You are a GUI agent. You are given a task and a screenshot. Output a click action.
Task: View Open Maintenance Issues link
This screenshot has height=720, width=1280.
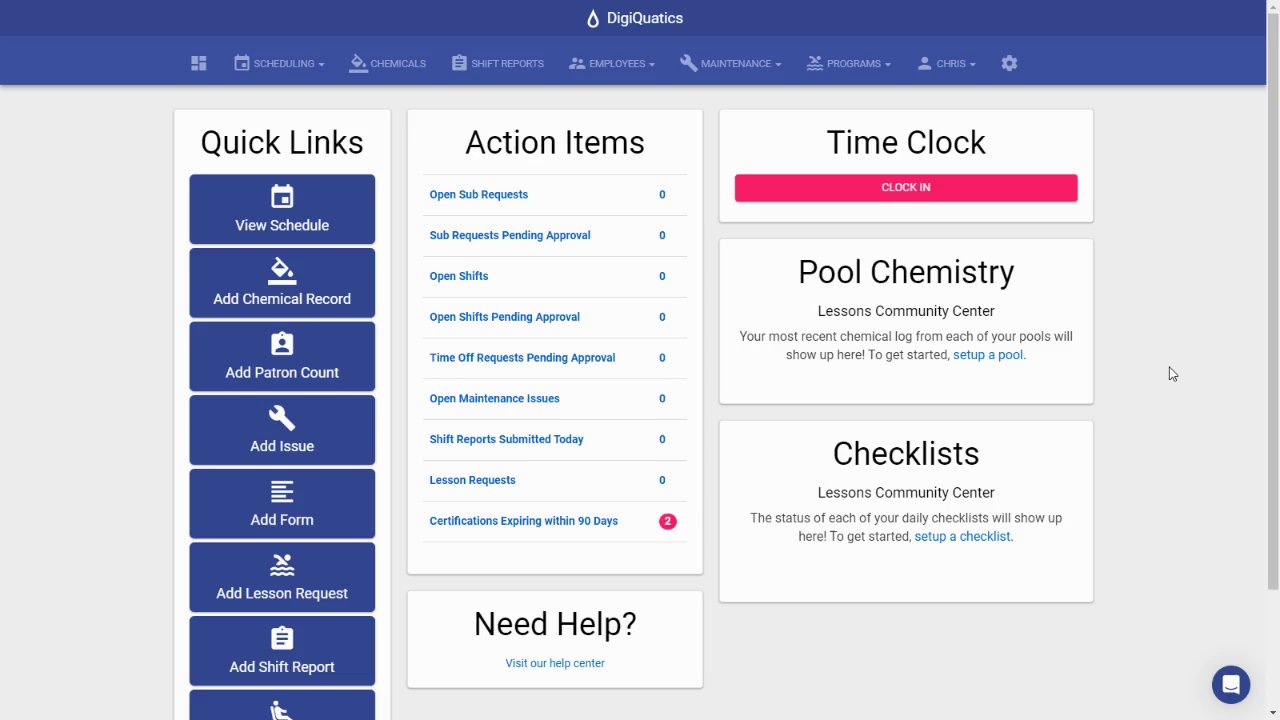(494, 399)
